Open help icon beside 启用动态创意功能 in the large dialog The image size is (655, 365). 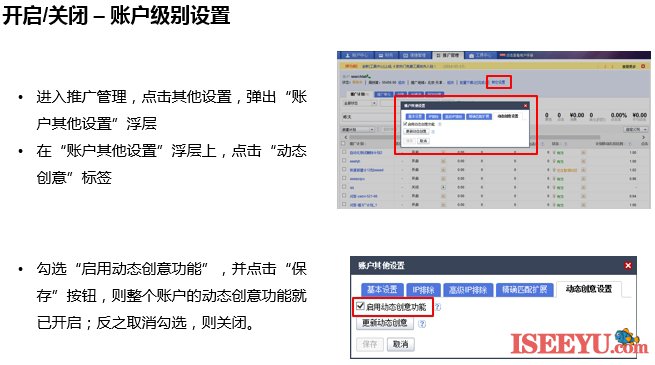[437, 307]
